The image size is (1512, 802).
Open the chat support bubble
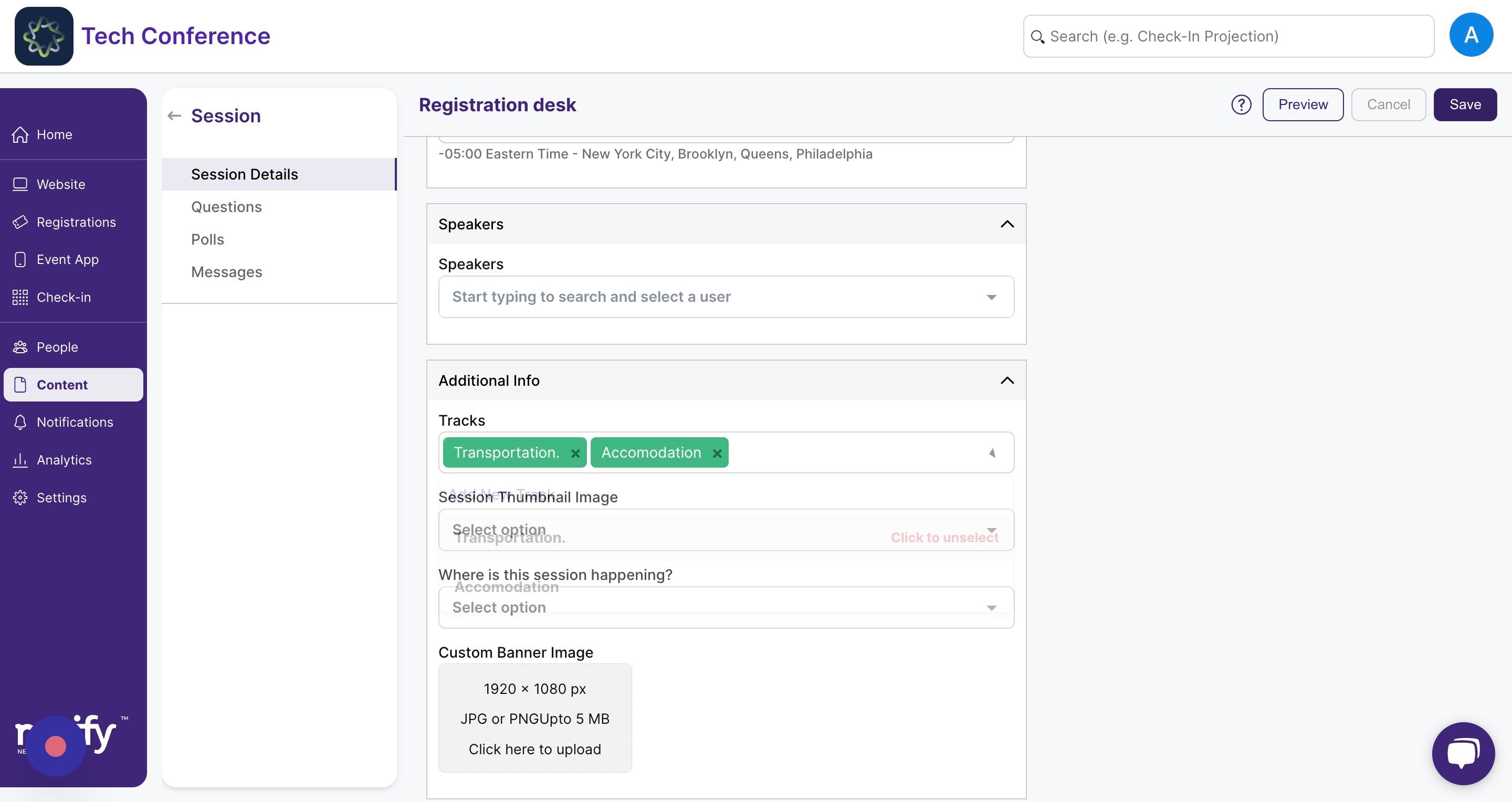pyautogui.click(x=1463, y=753)
